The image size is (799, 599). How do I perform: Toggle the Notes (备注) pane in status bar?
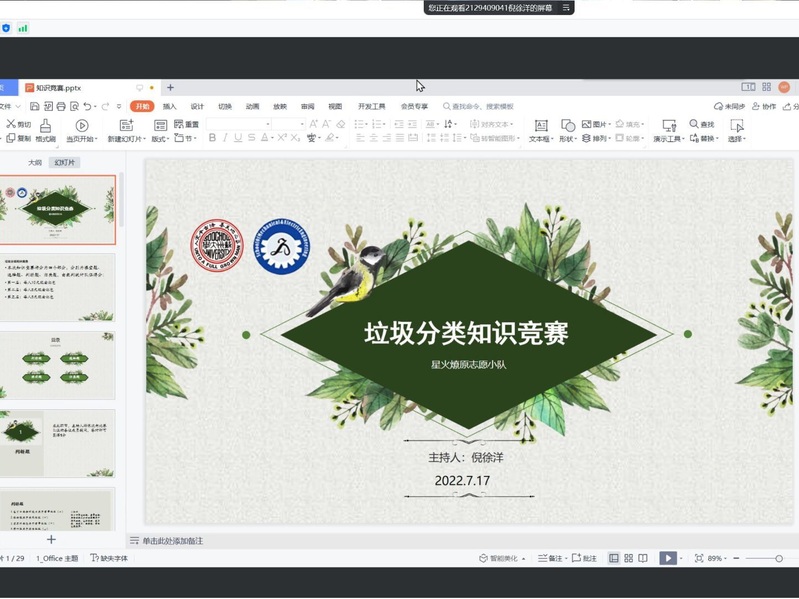click(552, 558)
